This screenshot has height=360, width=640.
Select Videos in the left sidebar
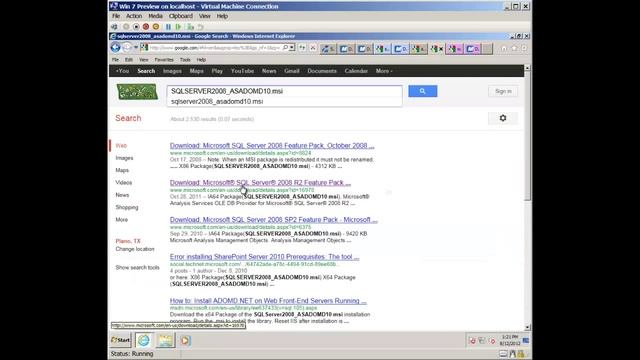124,182
